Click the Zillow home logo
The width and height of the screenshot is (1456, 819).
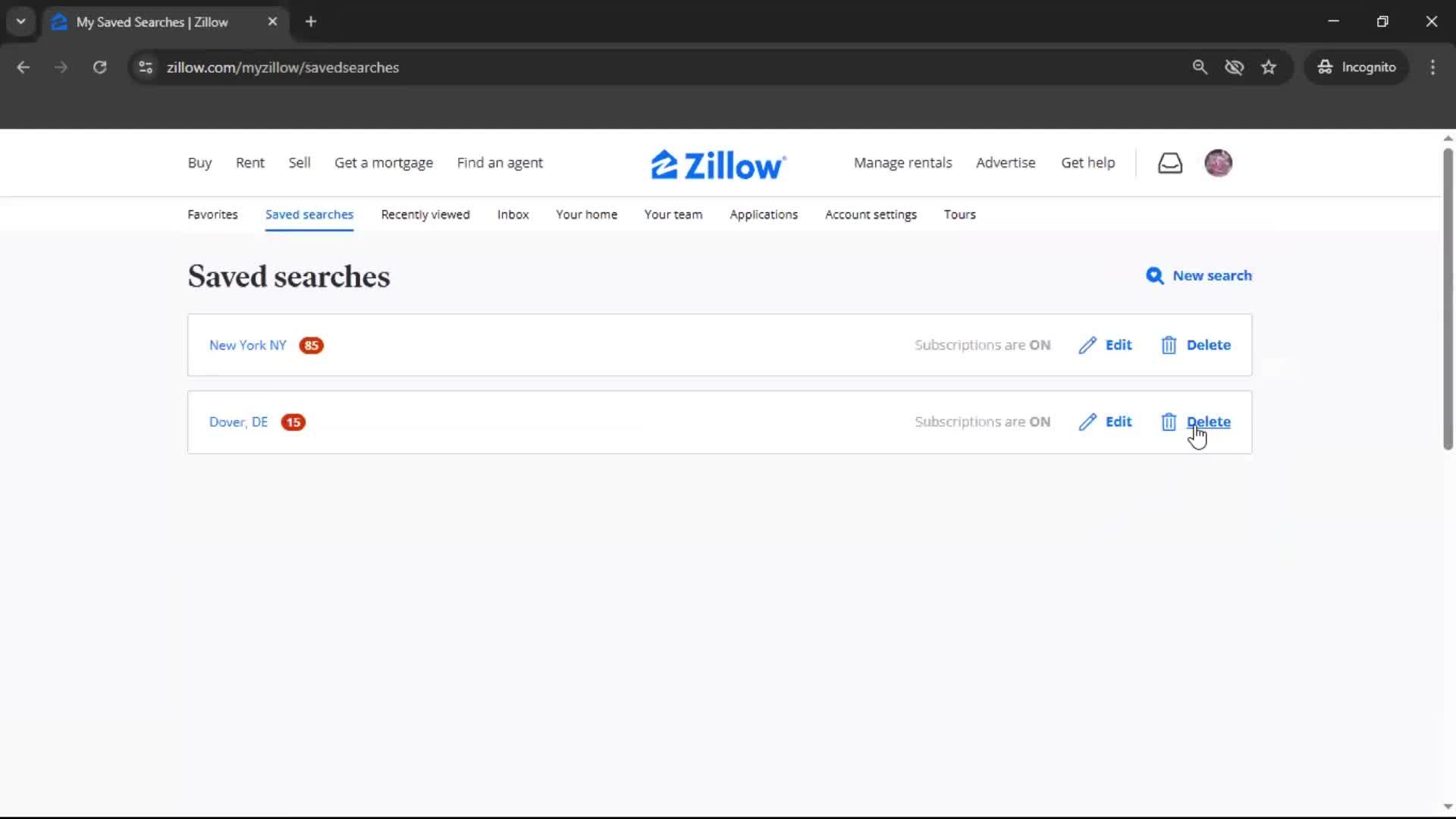(x=717, y=163)
